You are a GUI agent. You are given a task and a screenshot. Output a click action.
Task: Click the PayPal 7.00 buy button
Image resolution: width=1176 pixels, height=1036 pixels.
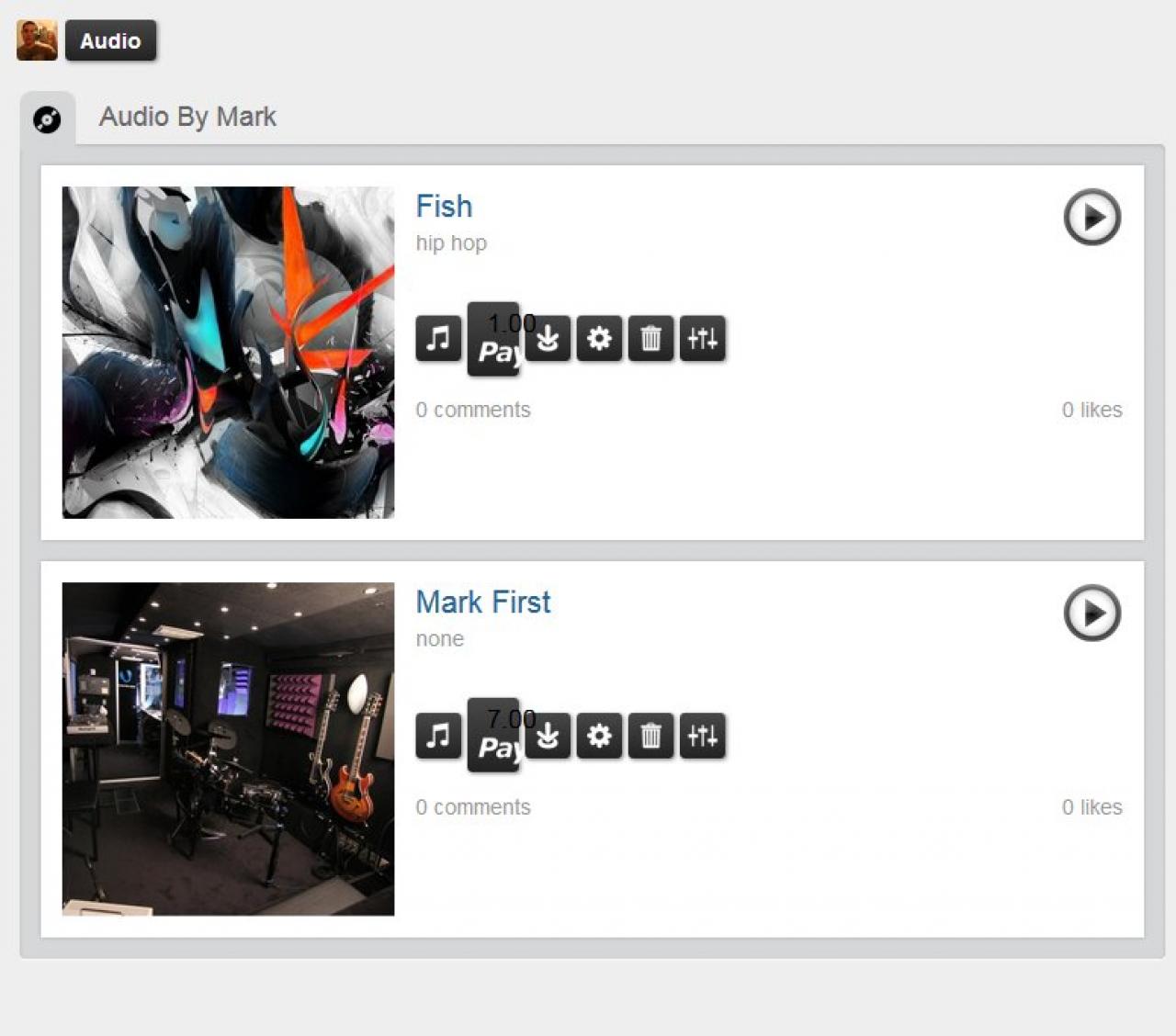tap(493, 735)
